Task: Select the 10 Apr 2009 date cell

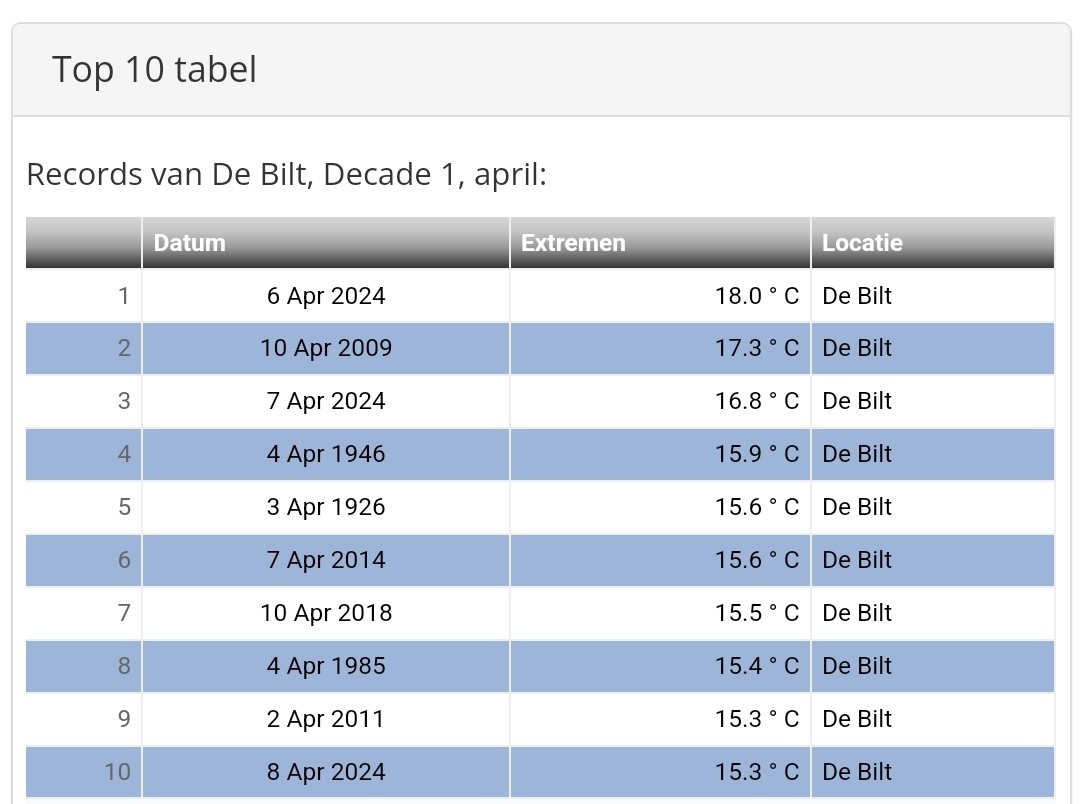Action: click(326, 348)
